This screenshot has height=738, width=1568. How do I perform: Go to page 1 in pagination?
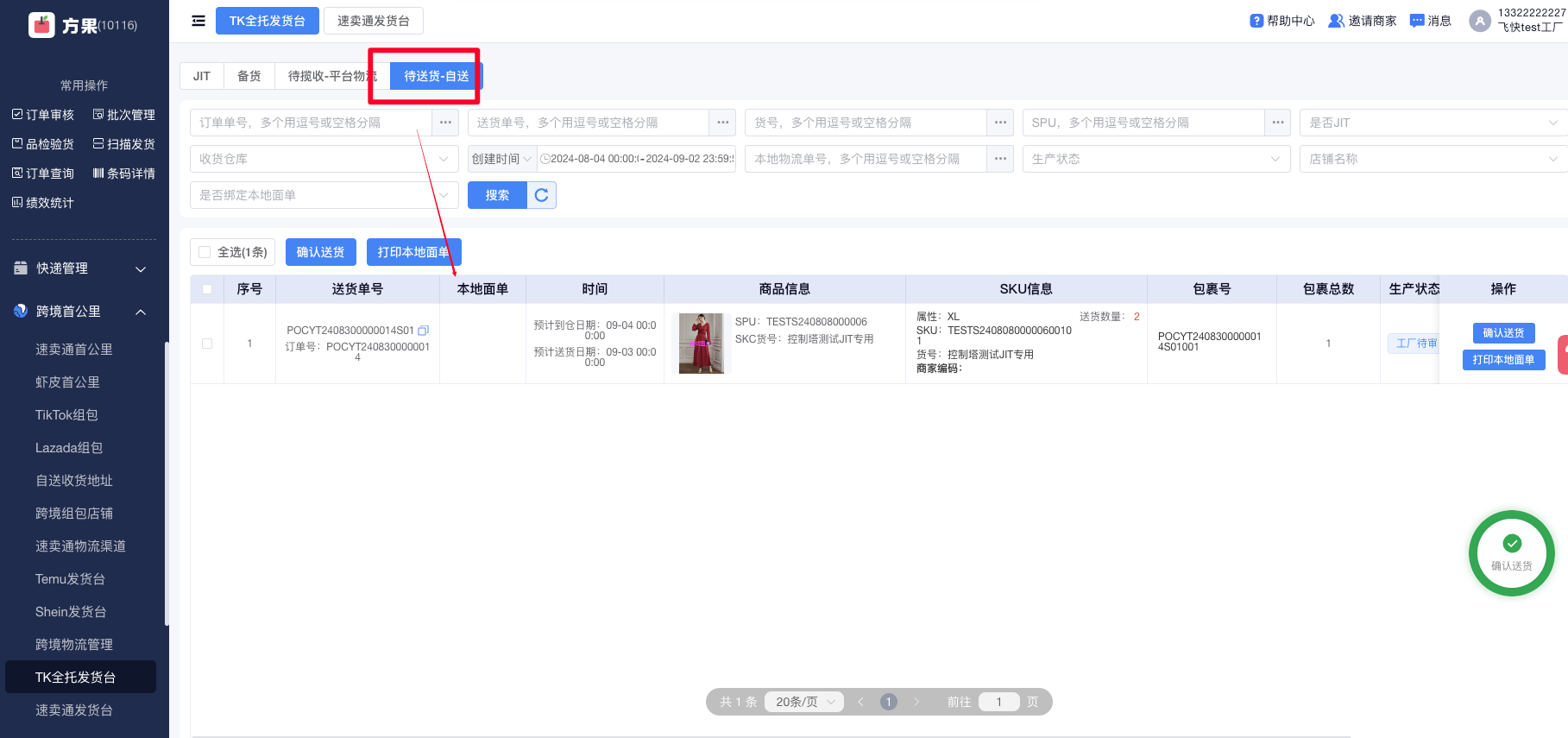(x=888, y=702)
